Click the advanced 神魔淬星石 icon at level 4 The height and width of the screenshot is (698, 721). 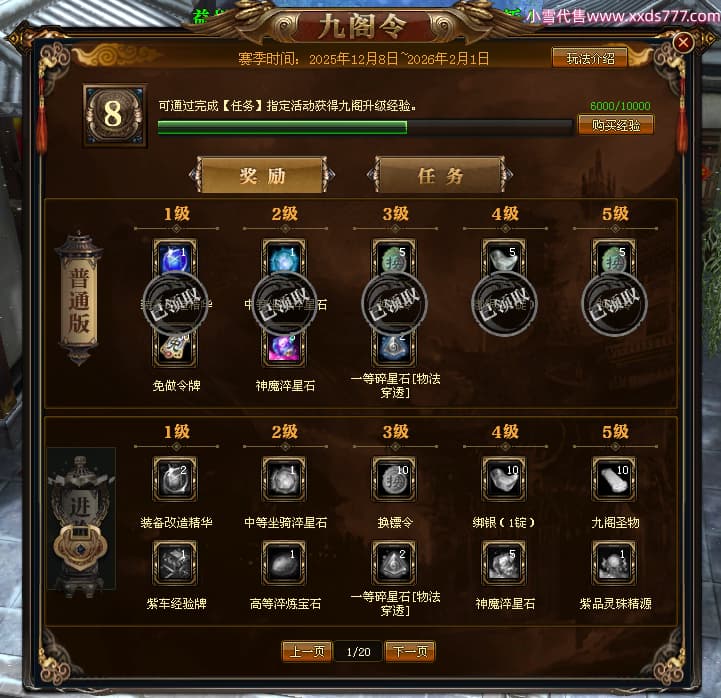pyautogui.click(x=504, y=563)
